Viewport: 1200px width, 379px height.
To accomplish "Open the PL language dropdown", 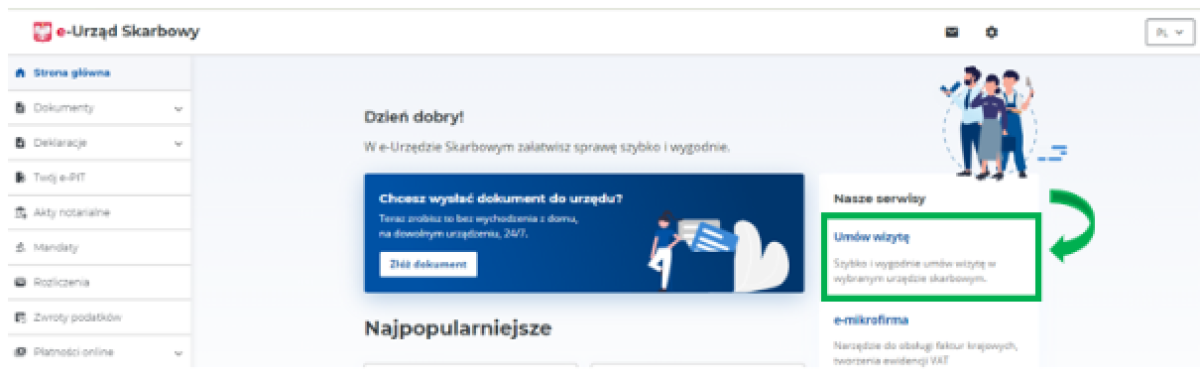I will (x=1169, y=32).
